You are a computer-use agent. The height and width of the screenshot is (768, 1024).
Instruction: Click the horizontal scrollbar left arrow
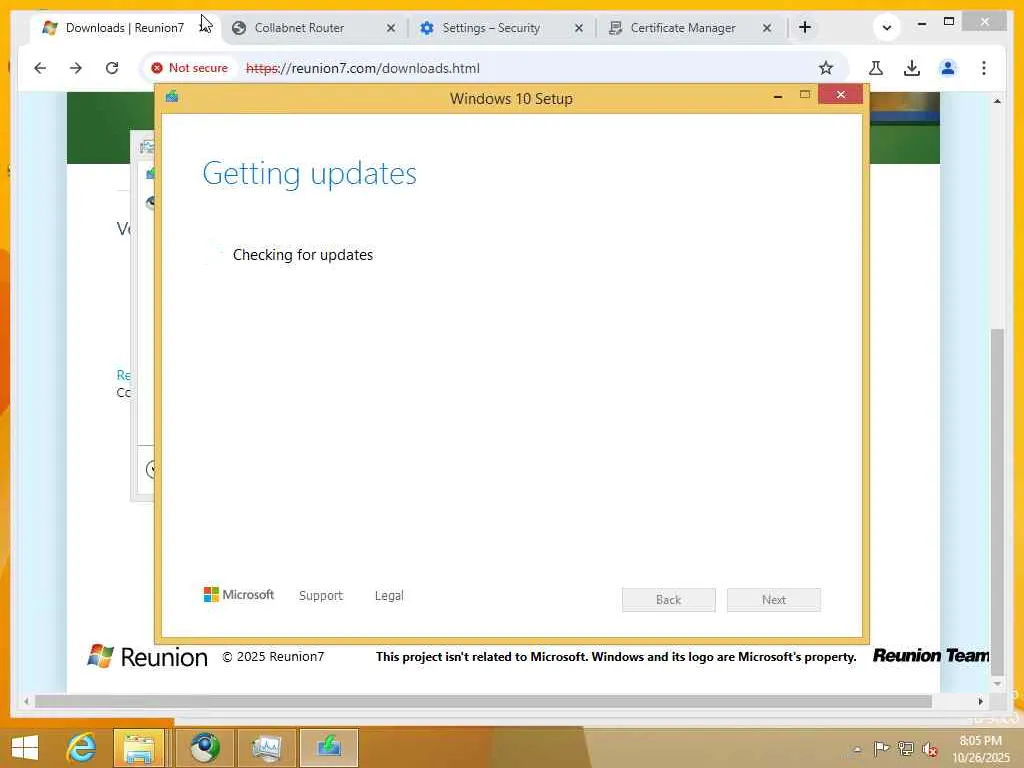(x=26, y=701)
